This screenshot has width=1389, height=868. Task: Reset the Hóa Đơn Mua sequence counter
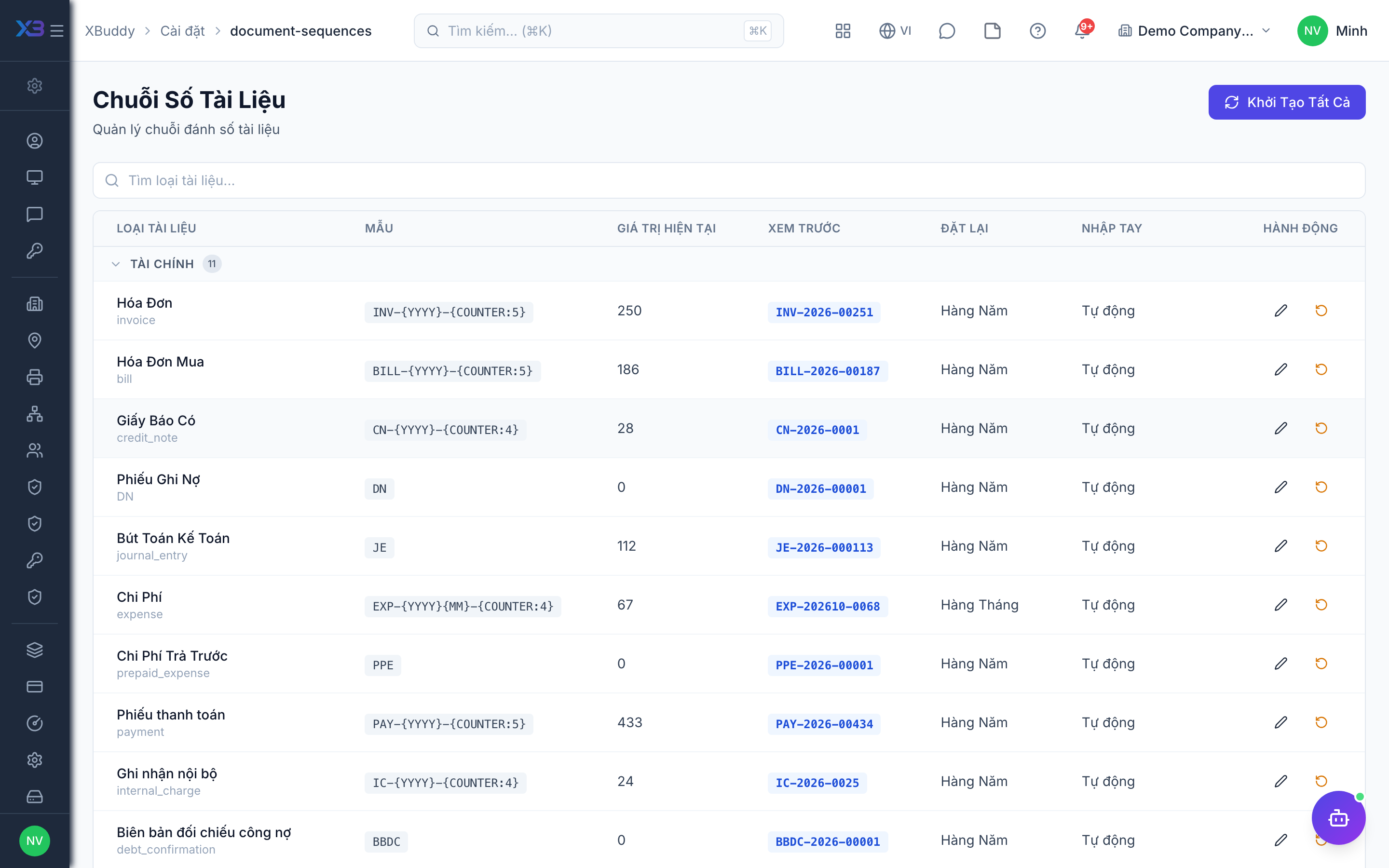point(1321,369)
